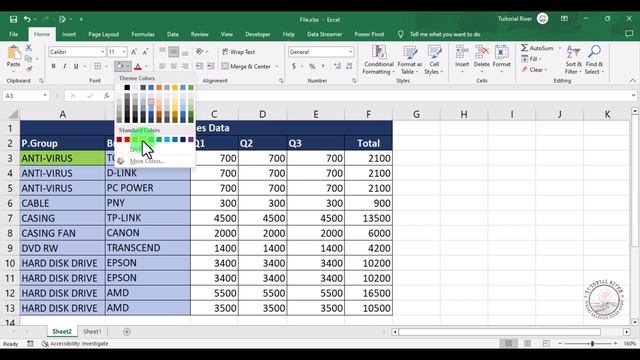Image resolution: width=640 pixels, height=360 pixels.
Task: Switch to the Formulas ribbon tab
Action: pos(143,34)
